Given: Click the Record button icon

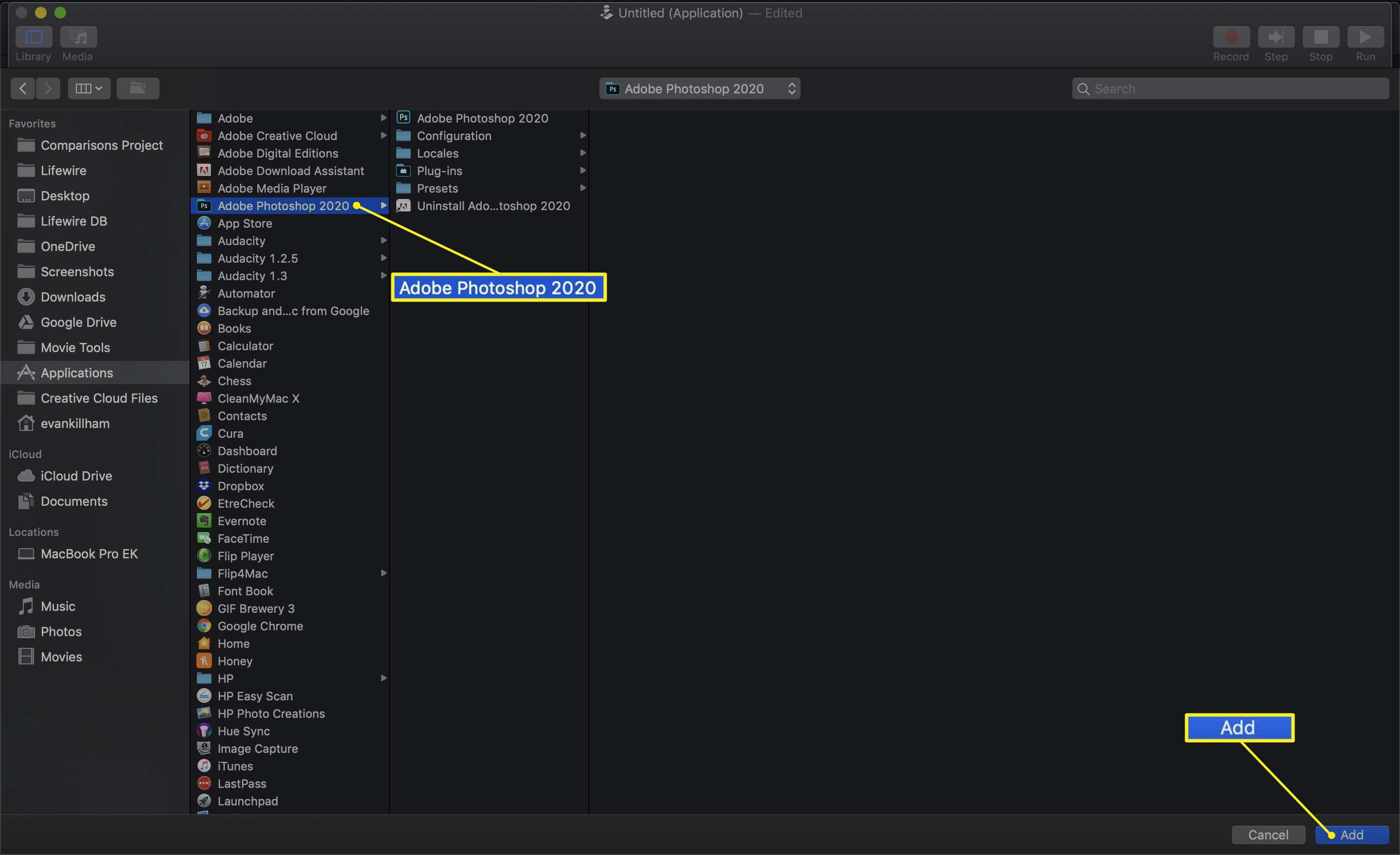Looking at the screenshot, I should (1231, 37).
